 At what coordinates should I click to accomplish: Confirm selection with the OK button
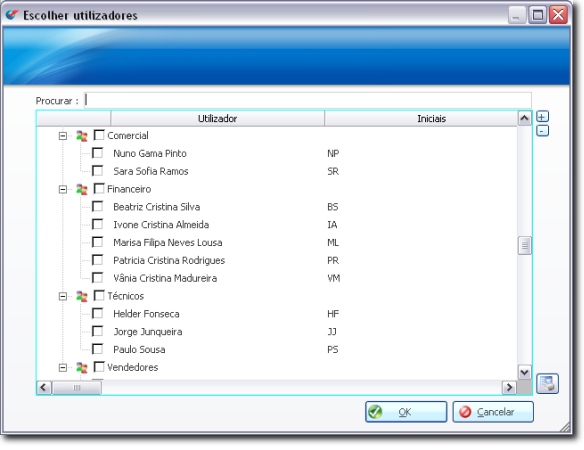tap(406, 412)
